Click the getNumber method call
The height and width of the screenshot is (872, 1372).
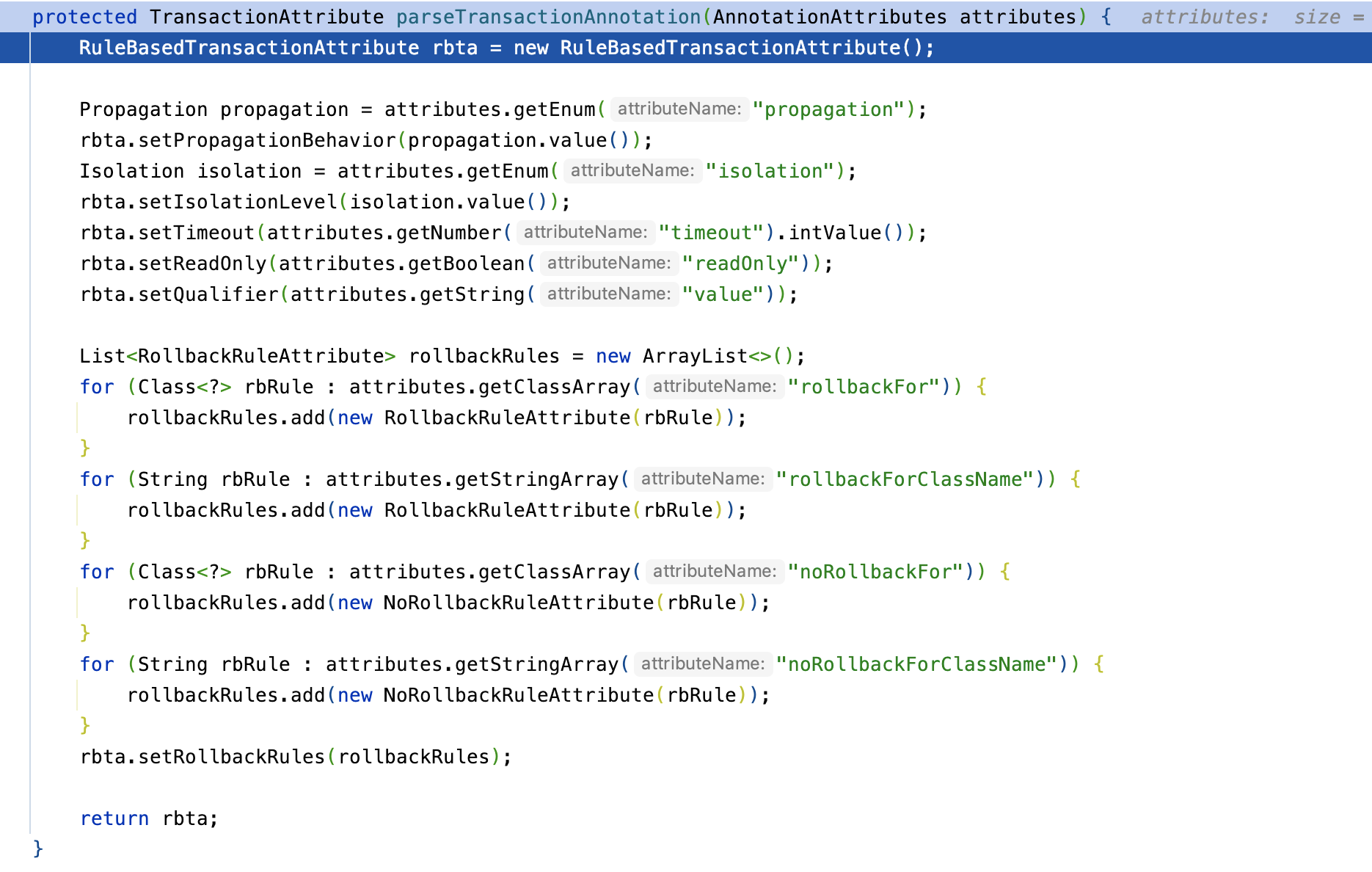449,233
